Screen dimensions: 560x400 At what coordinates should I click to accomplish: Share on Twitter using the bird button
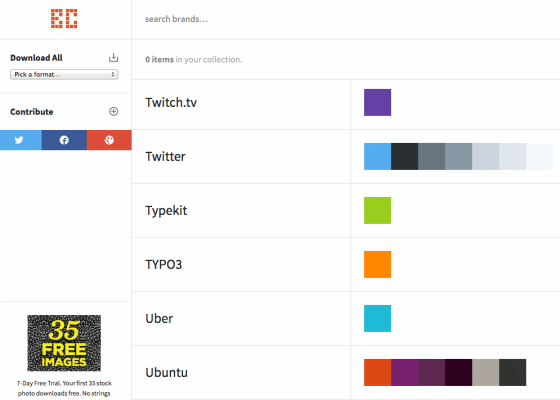pos(21,140)
